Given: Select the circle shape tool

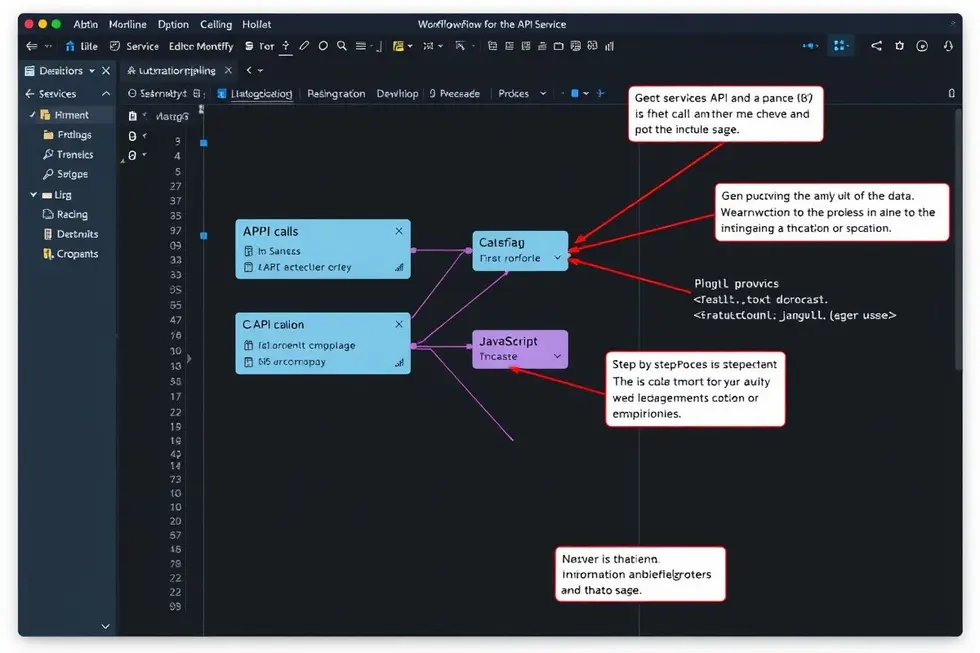Looking at the screenshot, I should 322,46.
